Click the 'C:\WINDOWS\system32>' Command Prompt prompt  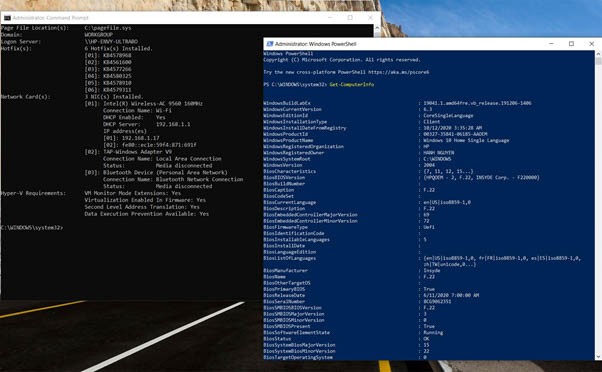coord(32,228)
